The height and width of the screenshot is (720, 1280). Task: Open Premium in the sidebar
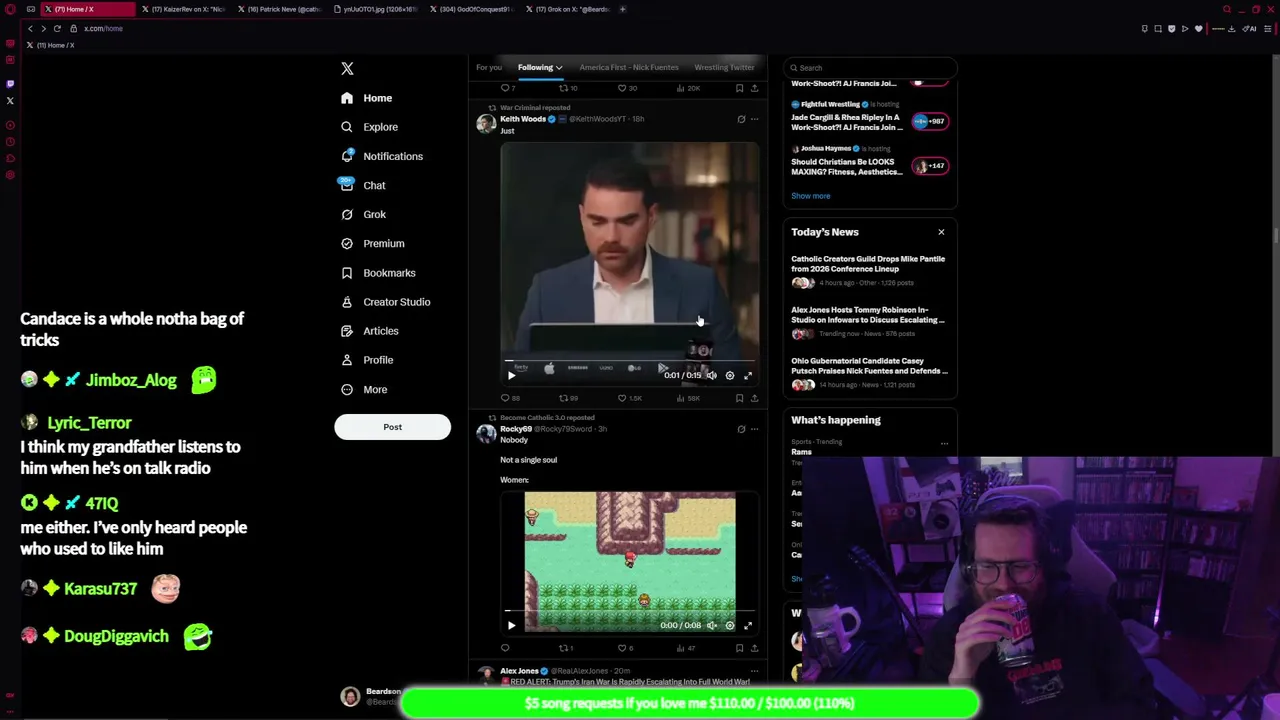click(372, 243)
